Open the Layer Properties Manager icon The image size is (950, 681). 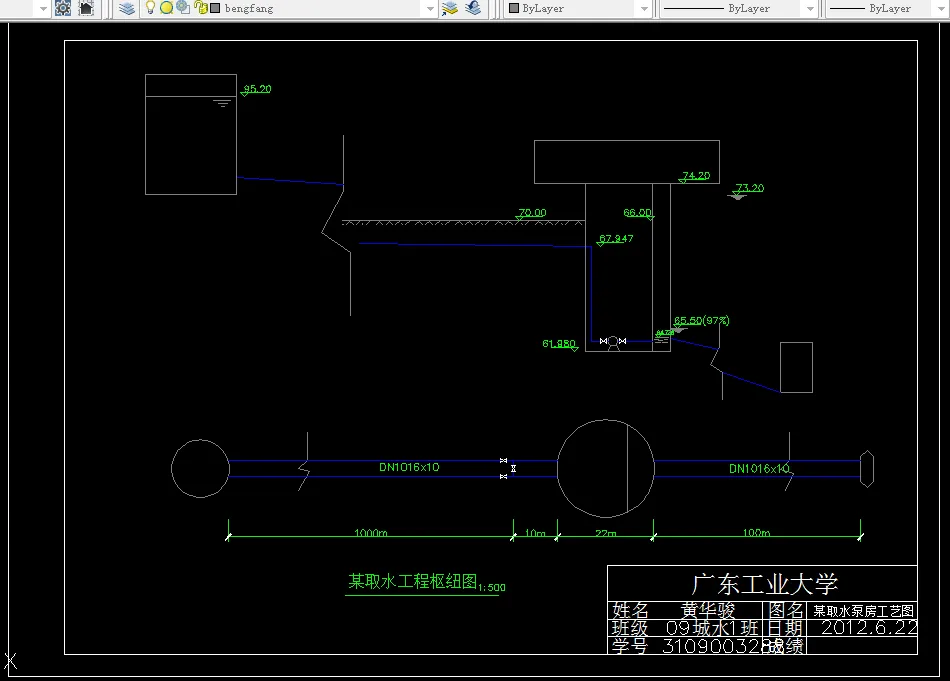pyautogui.click(x=127, y=8)
